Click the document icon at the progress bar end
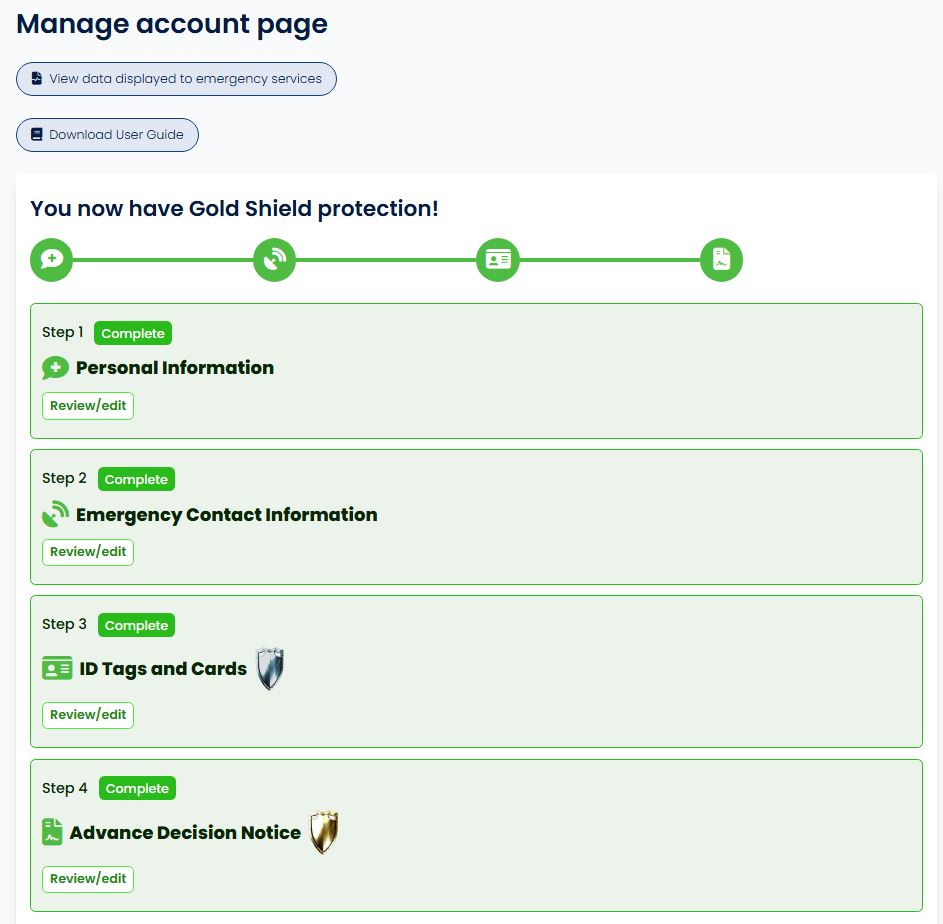 click(x=721, y=259)
